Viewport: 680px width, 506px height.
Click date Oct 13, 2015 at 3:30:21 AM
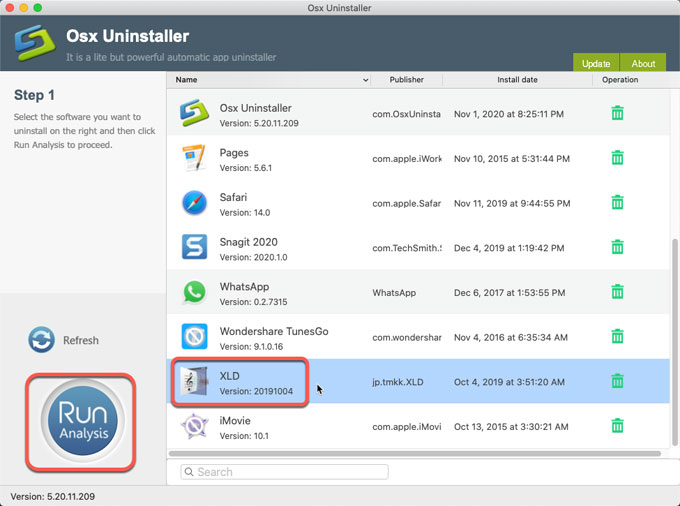click(511, 427)
